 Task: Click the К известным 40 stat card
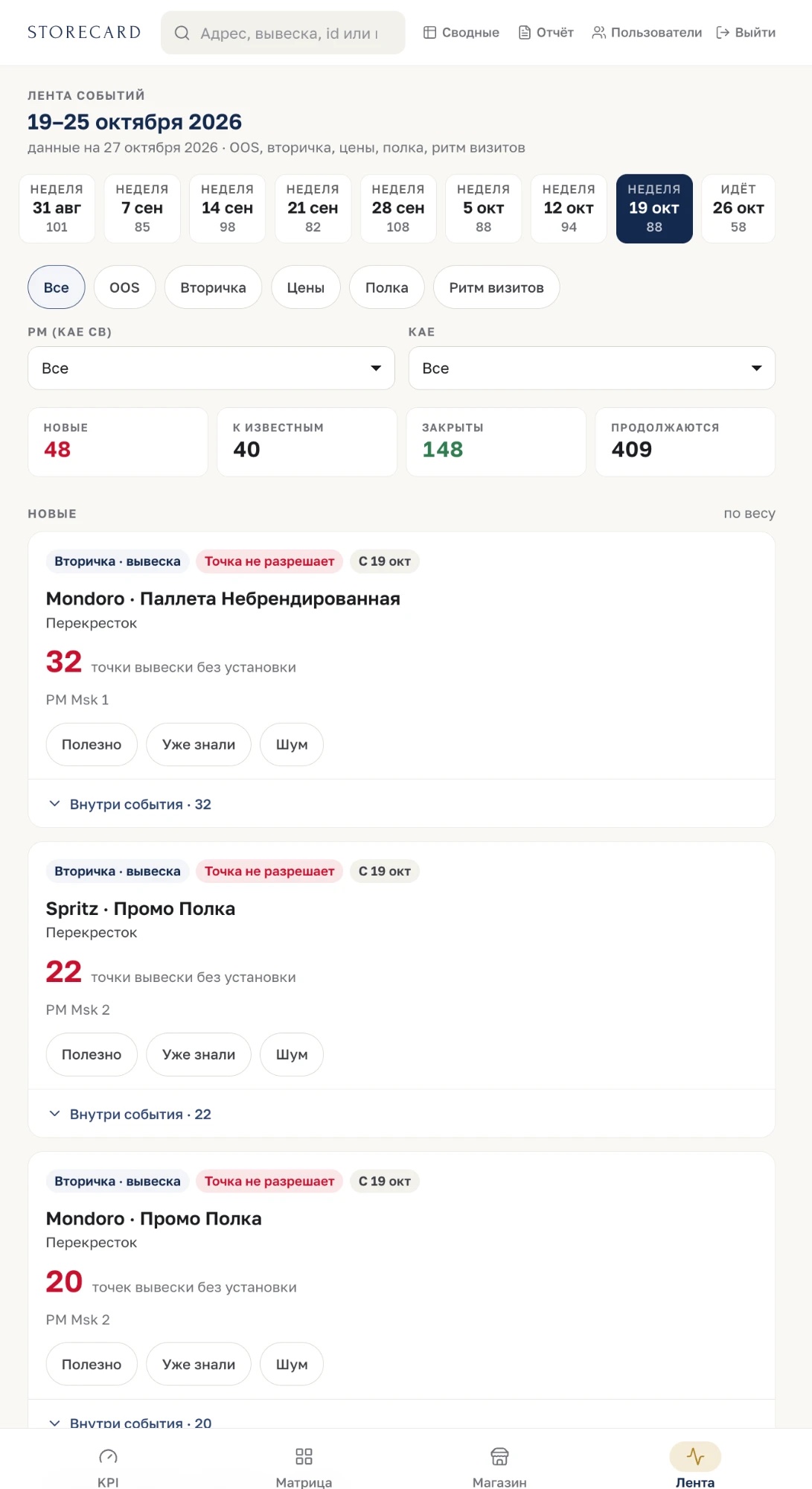click(x=307, y=441)
